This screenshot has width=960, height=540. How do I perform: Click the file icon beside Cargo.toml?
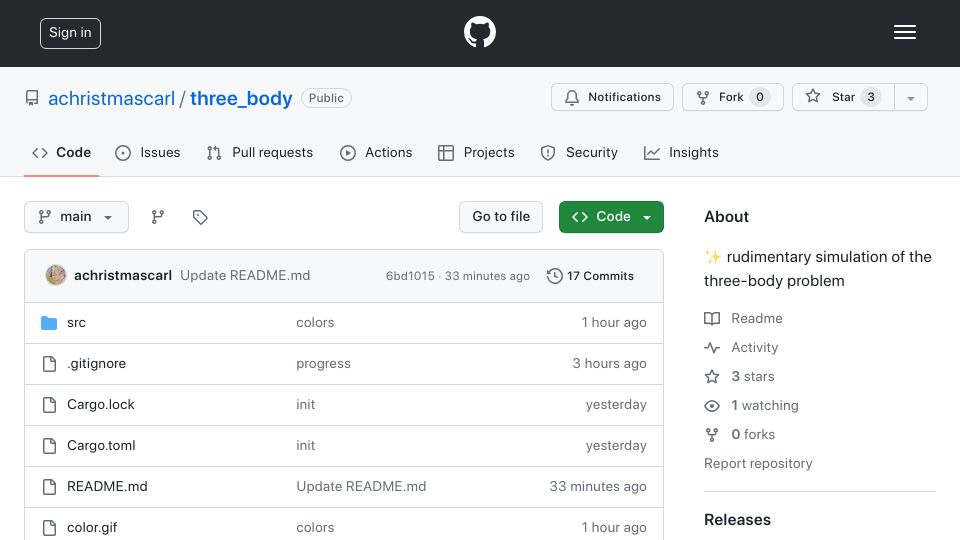[x=49, y=446]
